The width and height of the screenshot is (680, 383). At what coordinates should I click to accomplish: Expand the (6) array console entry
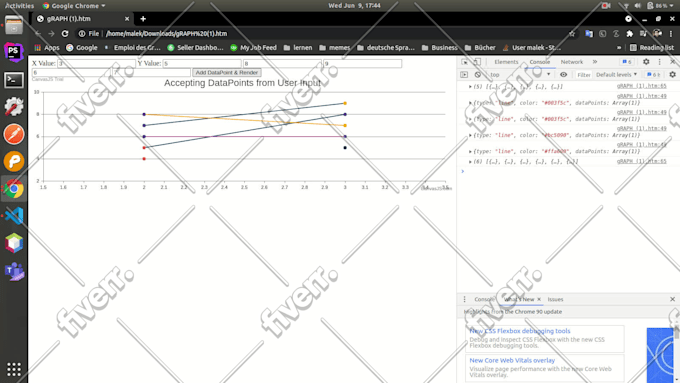[470, 162]
